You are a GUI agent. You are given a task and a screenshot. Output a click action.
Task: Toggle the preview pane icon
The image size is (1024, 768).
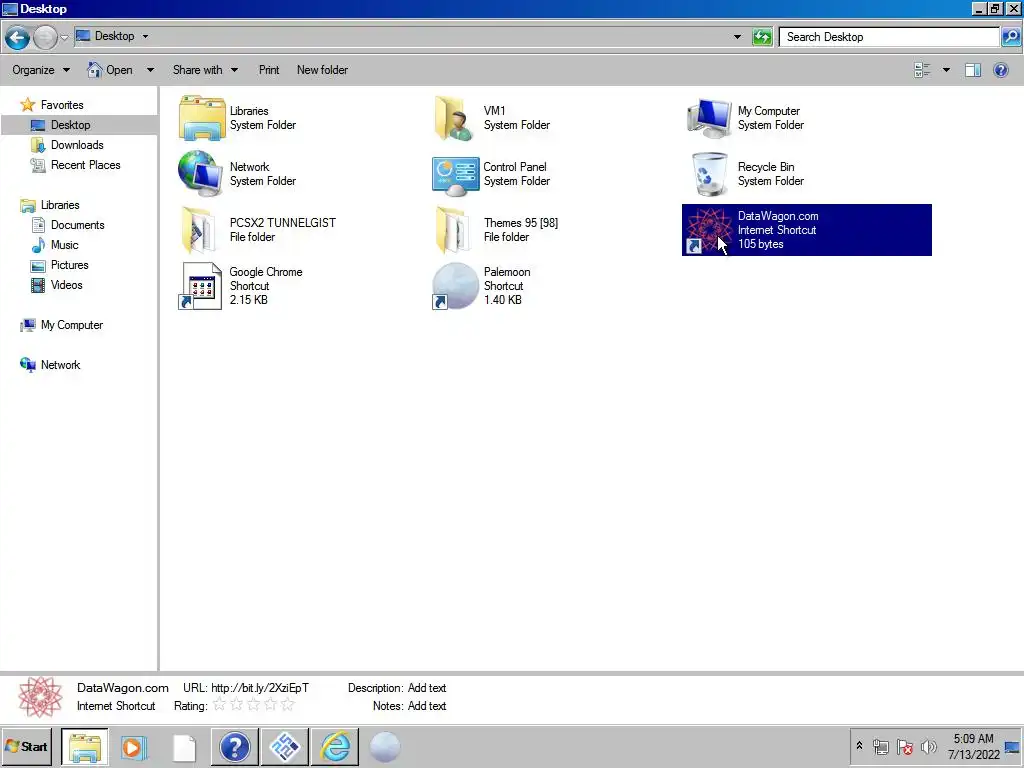(x=972, y=70)
